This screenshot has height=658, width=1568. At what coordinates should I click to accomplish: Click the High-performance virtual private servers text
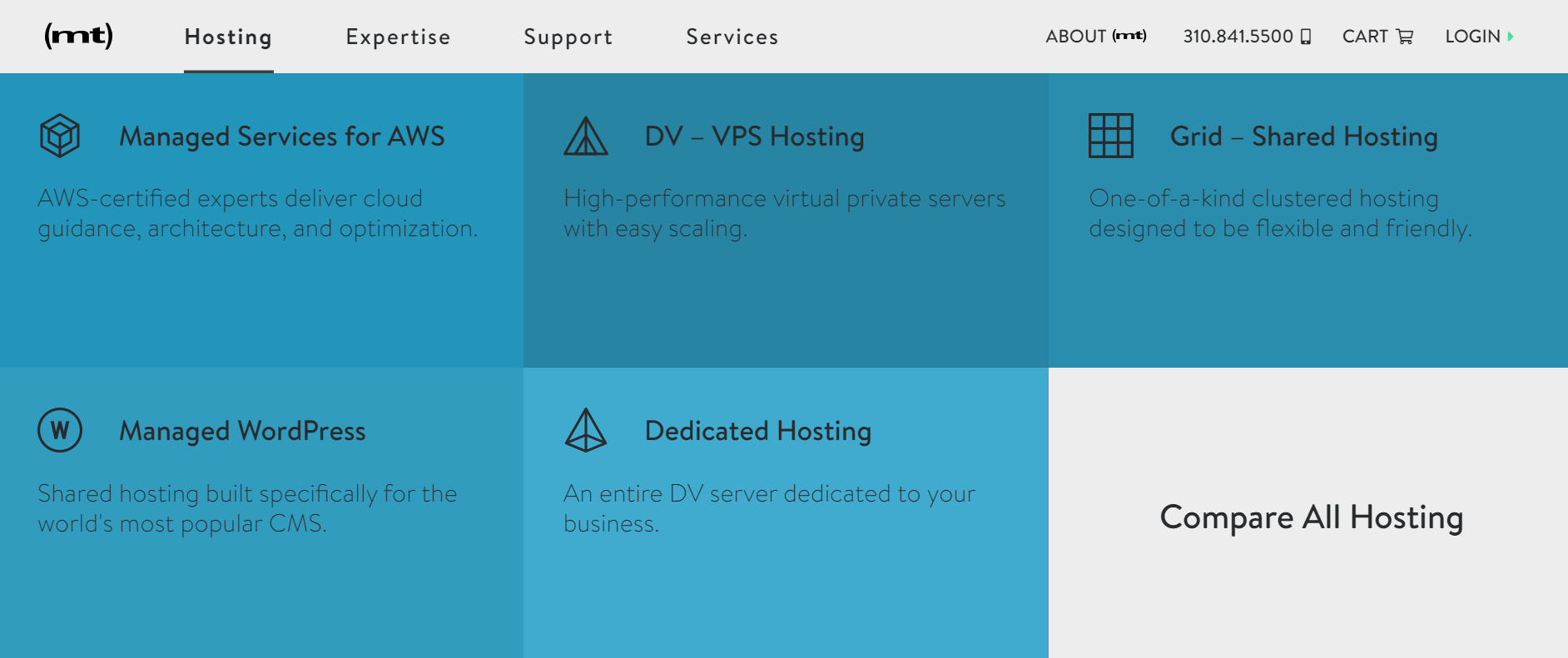pyautogui.click(x=785, y=213)
